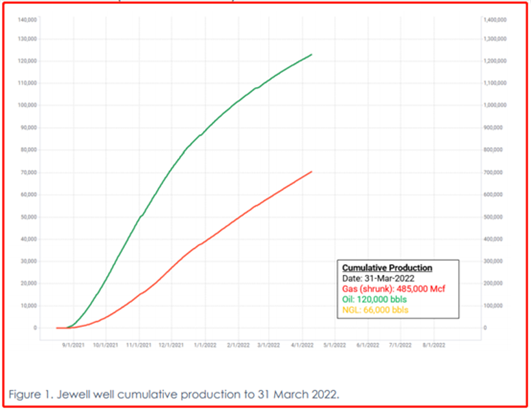The width and height of the screenshot is (531, 410).
Task: Click the 3/1/2022 x-axis date label
Action: pos(269,345)
